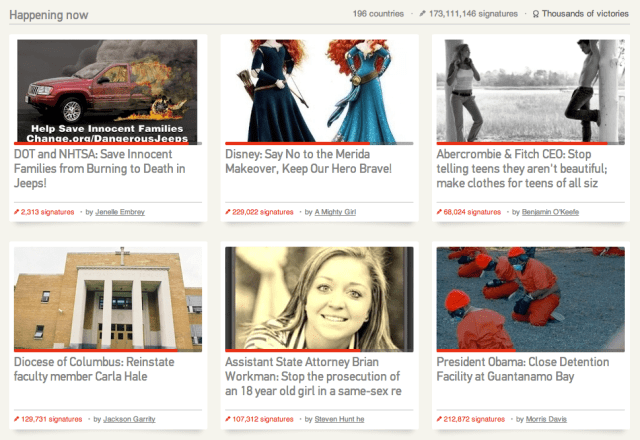
Task: Click the 2,313 signatures count
Action: 47,212
